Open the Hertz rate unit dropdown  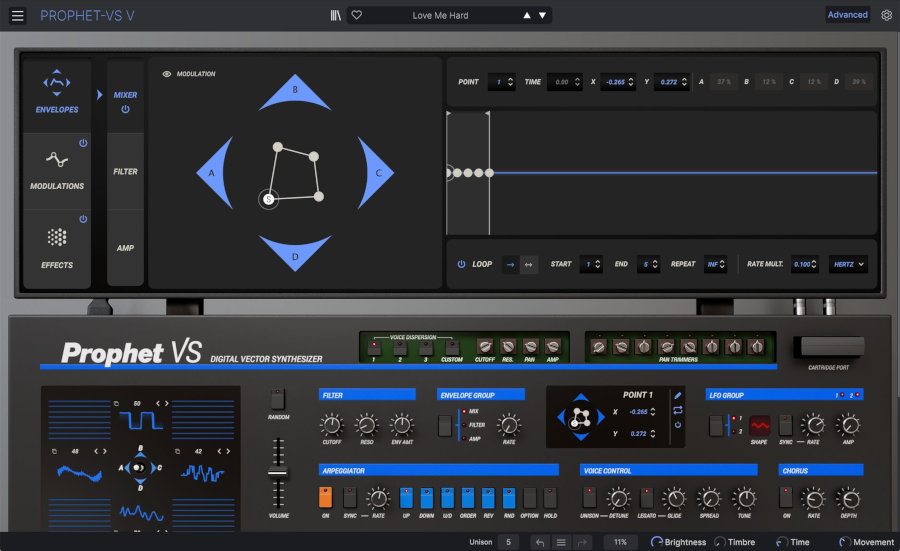click(x=848, y=264)
